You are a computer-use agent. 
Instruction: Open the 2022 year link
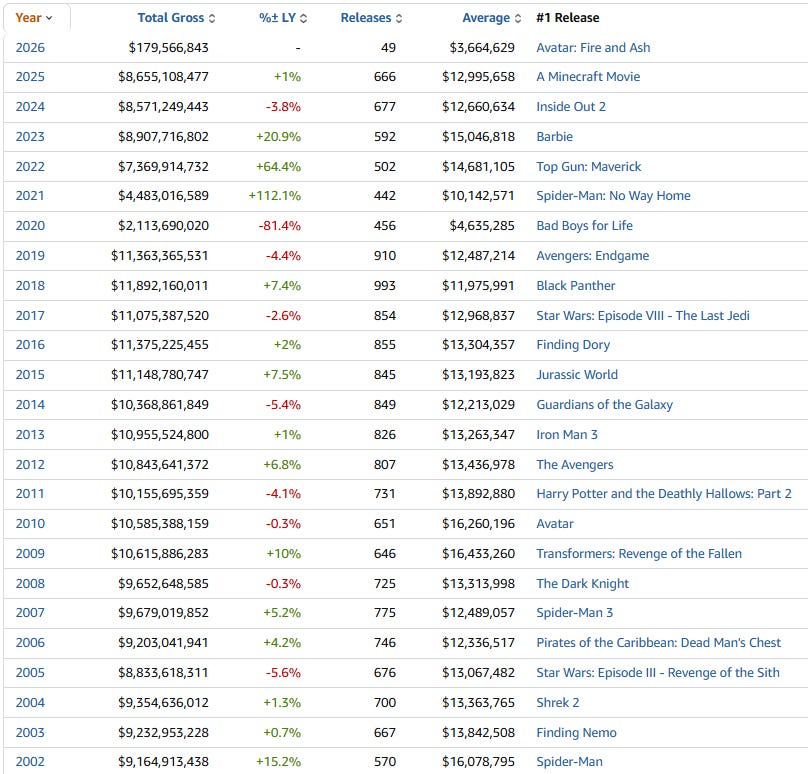30,166
